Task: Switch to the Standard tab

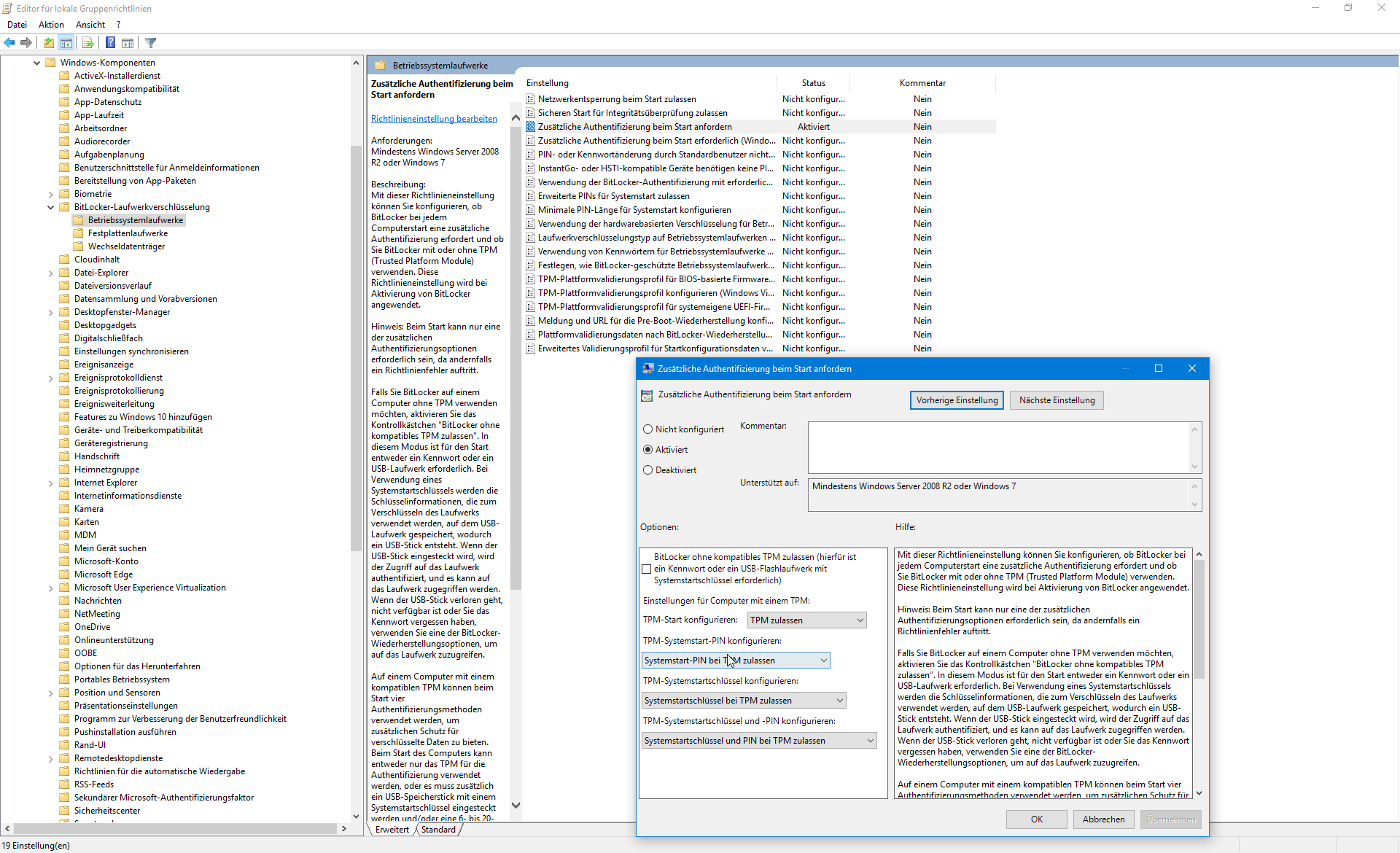Action: tap(438, 830)
